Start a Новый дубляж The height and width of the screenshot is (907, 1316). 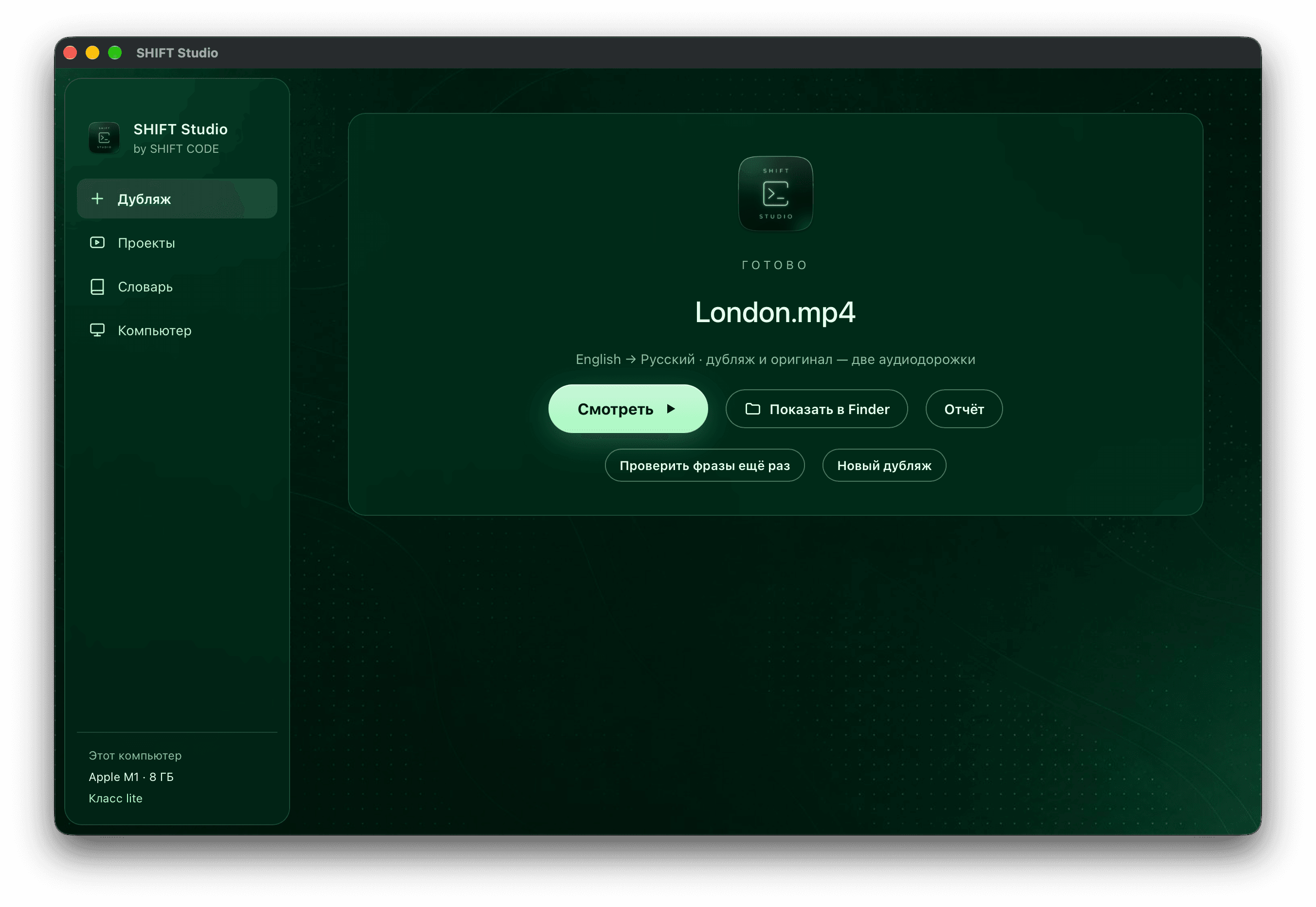[884, 466]
